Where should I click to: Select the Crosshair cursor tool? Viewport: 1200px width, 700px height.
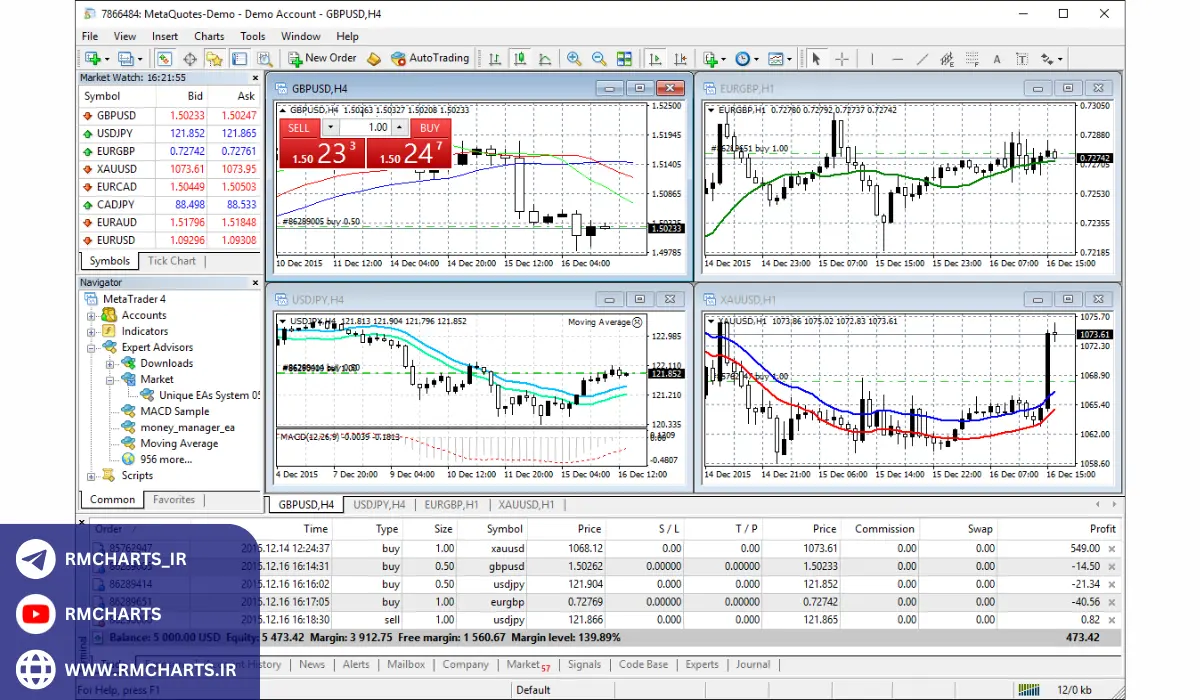click(842, 59)
